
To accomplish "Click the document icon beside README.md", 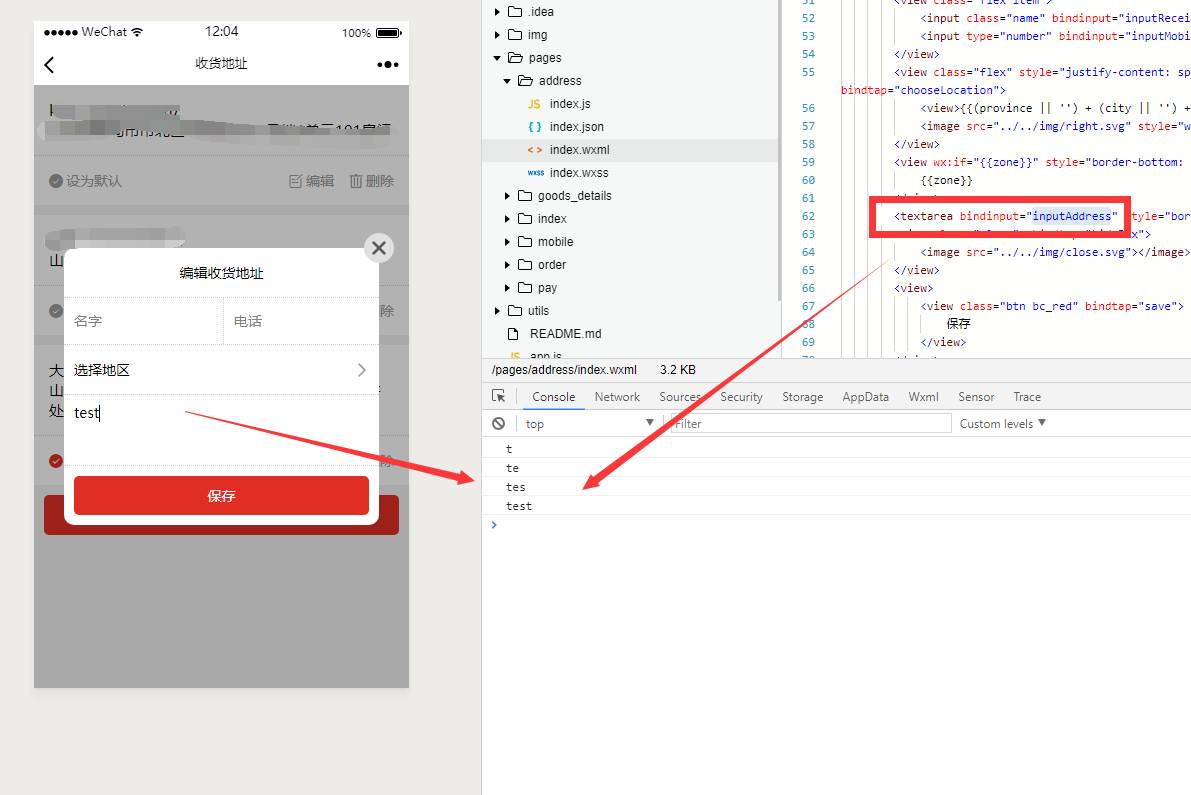I will click(x=513, y=333).
